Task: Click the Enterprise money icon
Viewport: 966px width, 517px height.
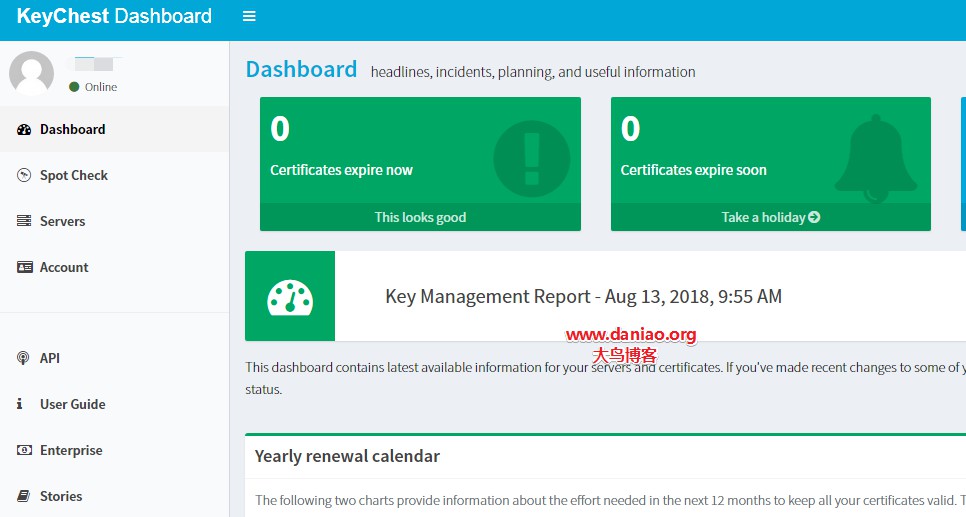Action: [24, 450]
